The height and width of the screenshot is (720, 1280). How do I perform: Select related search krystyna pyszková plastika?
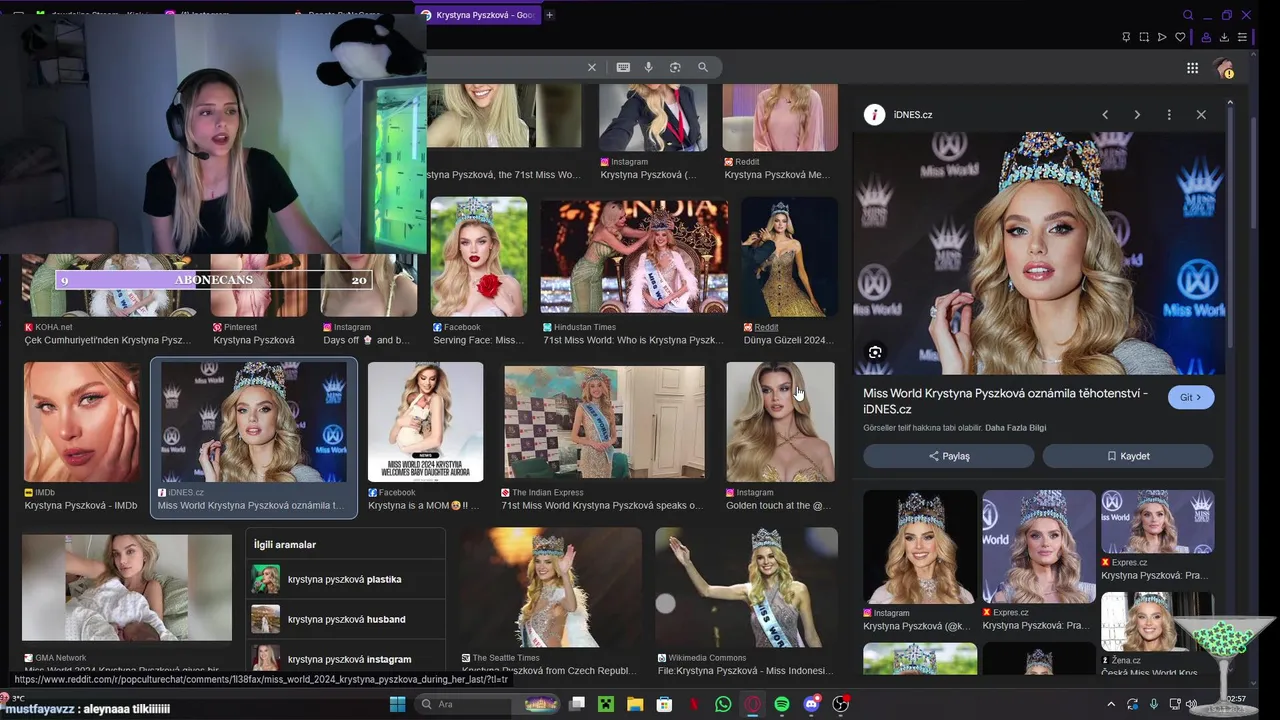(x=345, y=579)
